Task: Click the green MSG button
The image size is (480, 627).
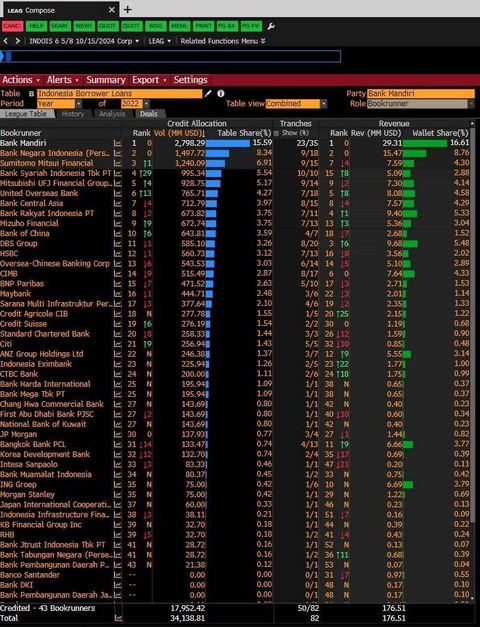Action: tap(156, 26)
